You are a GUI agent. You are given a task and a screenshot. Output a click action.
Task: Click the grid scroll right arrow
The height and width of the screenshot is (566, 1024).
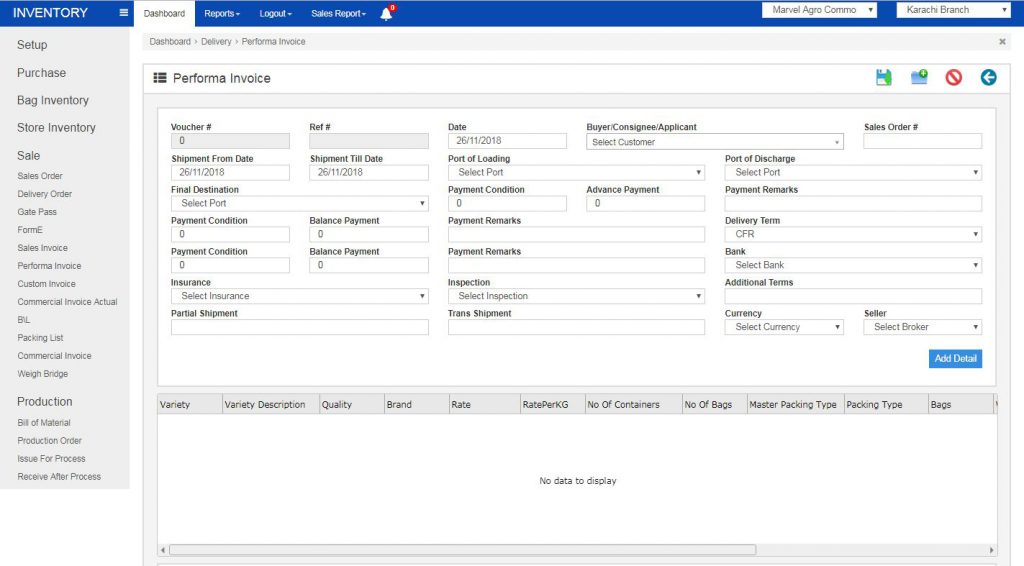(x=991, y=550)
